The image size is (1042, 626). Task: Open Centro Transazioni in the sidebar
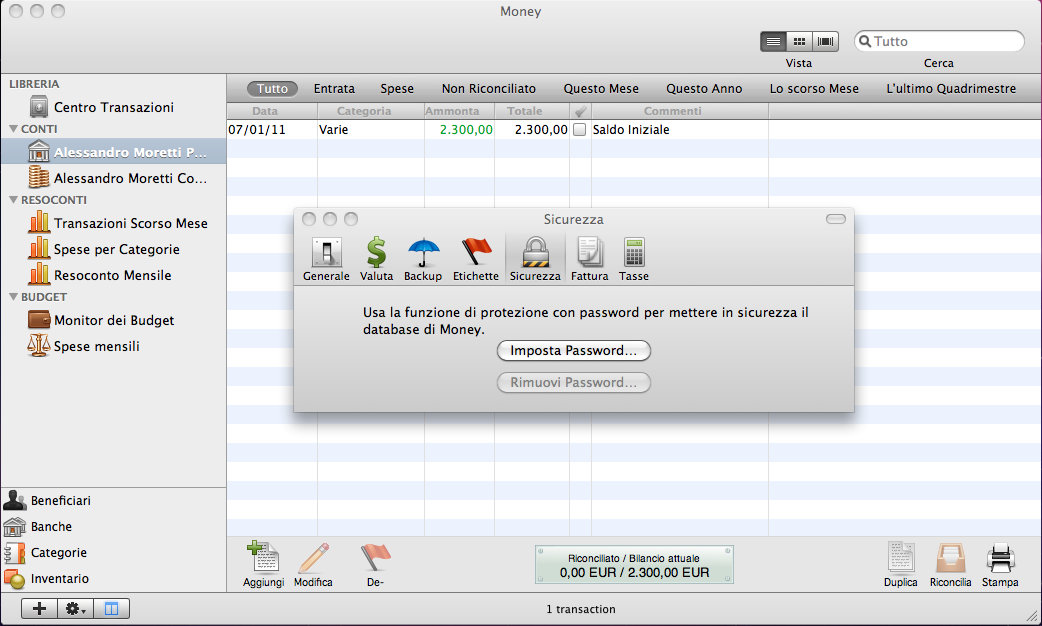[113, 107]
